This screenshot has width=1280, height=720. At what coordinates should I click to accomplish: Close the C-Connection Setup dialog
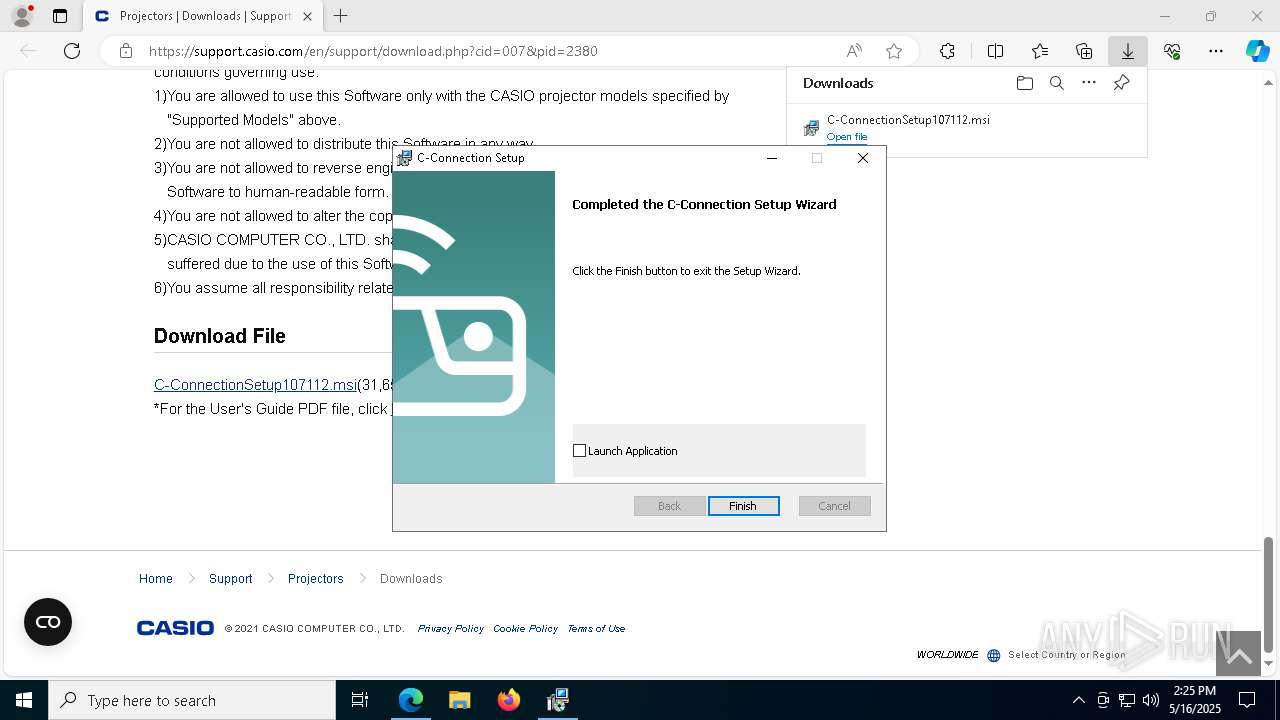(863, 158)
